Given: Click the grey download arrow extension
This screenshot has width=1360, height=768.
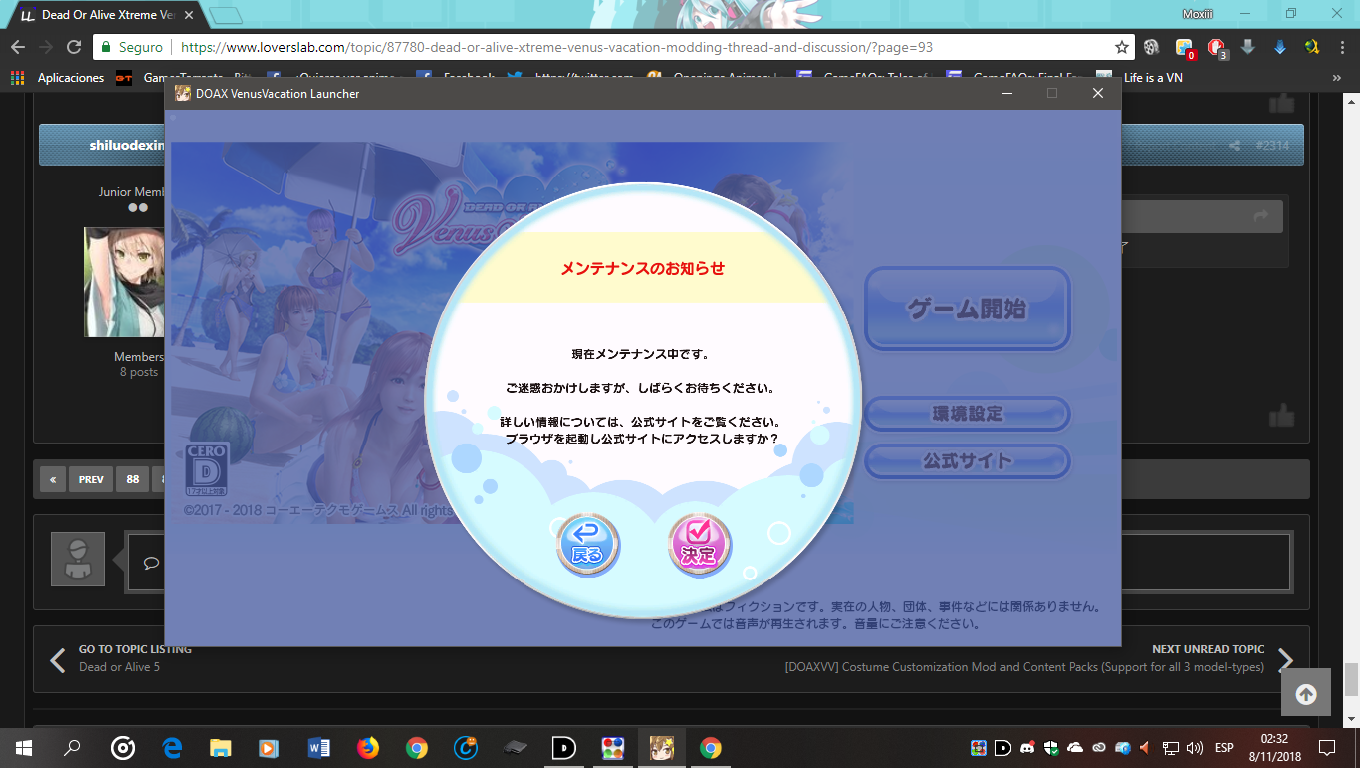Looking at the screenshot, I should [x=1248, y=47].
